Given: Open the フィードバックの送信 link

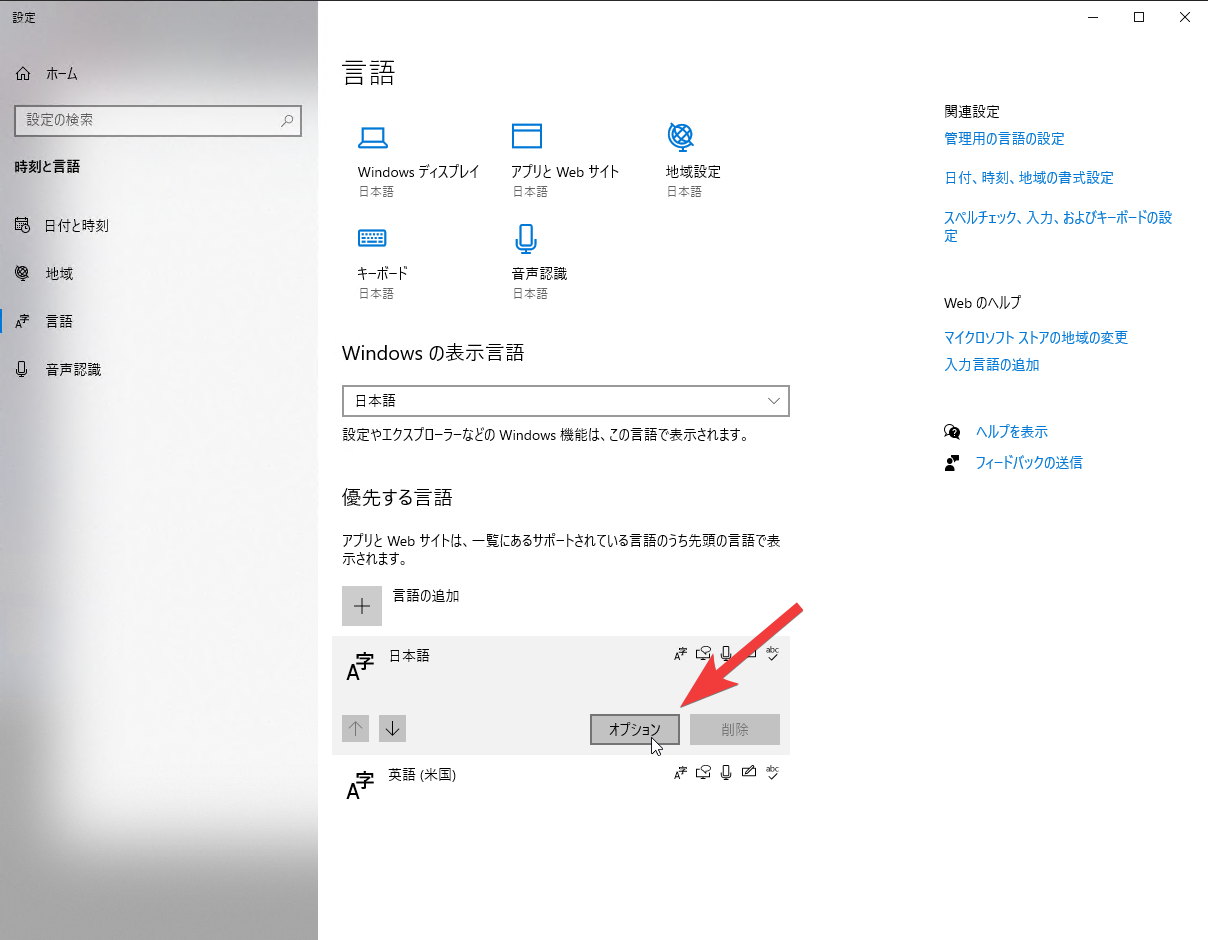Looking at the screenshot, I should point(1028,463).
